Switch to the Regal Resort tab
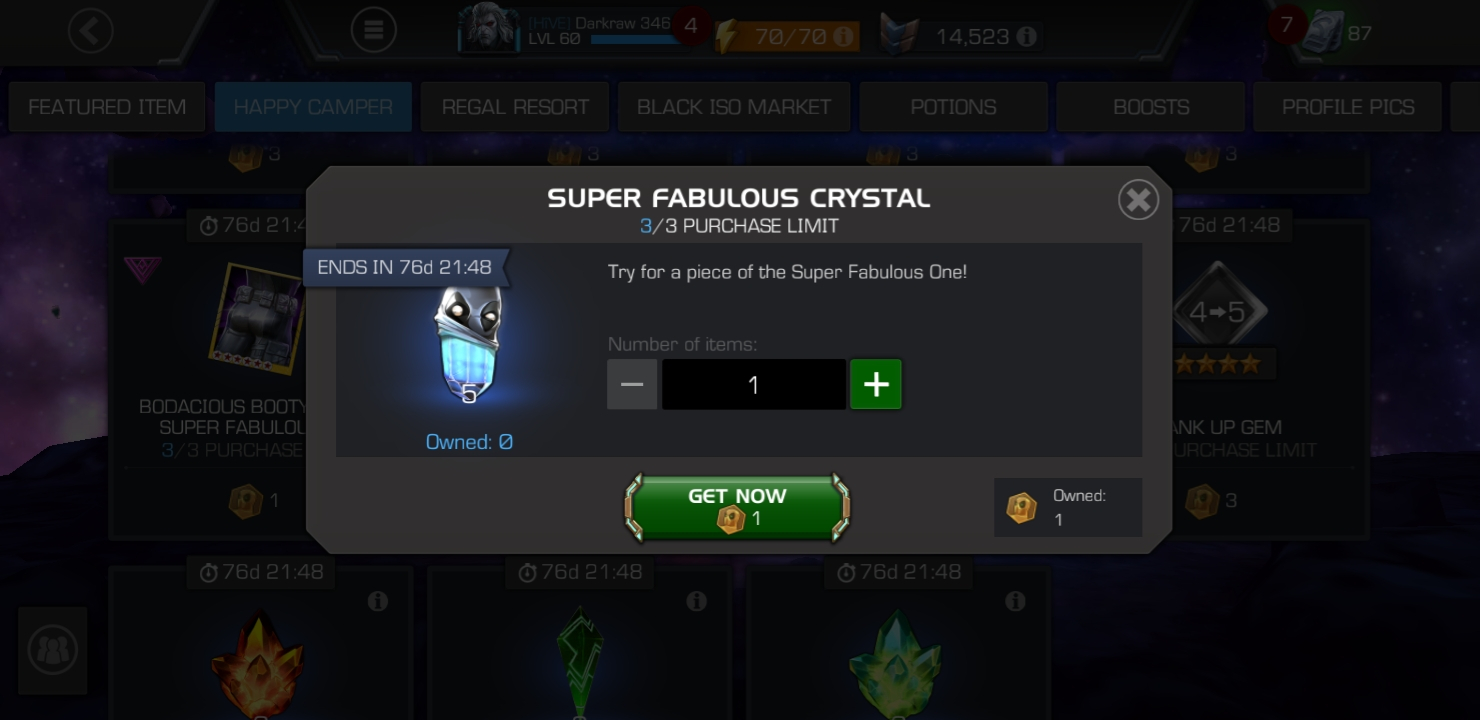 (x=515, y=107)
